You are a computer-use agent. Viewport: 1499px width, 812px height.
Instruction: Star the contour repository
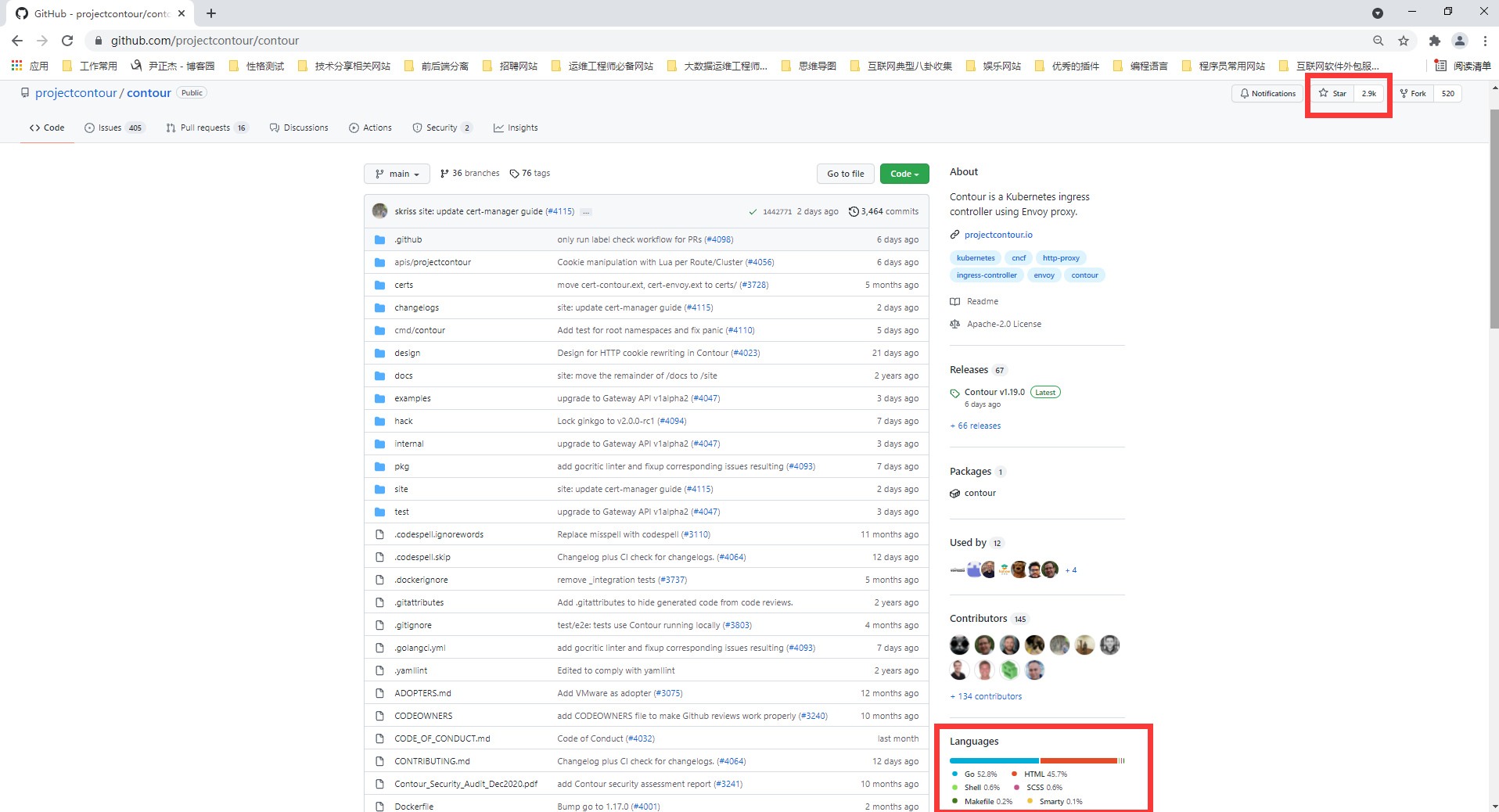point(1332,93)
